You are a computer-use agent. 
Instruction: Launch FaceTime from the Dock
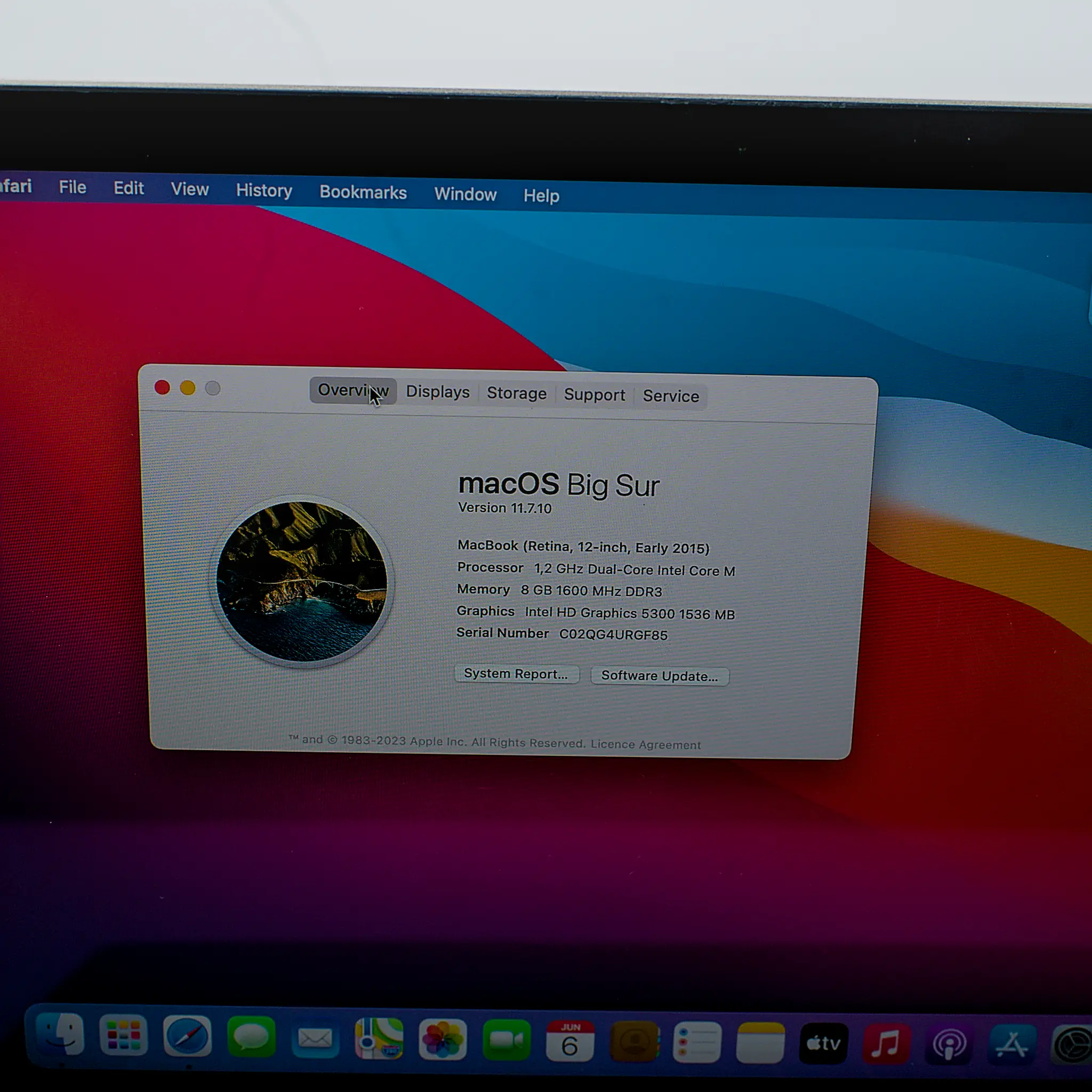pos(507,1041)
